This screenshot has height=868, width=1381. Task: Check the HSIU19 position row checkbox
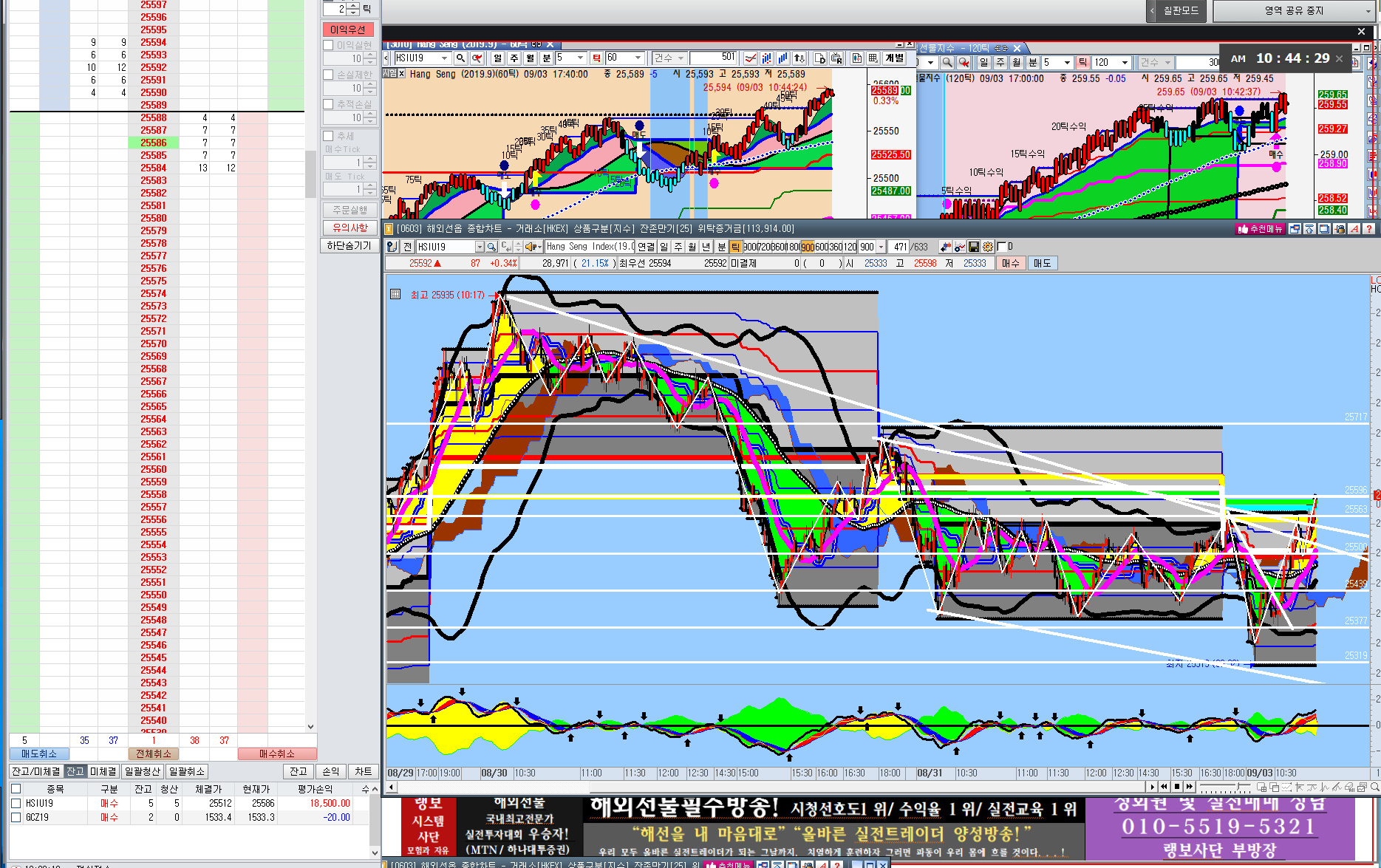(16, 803)
